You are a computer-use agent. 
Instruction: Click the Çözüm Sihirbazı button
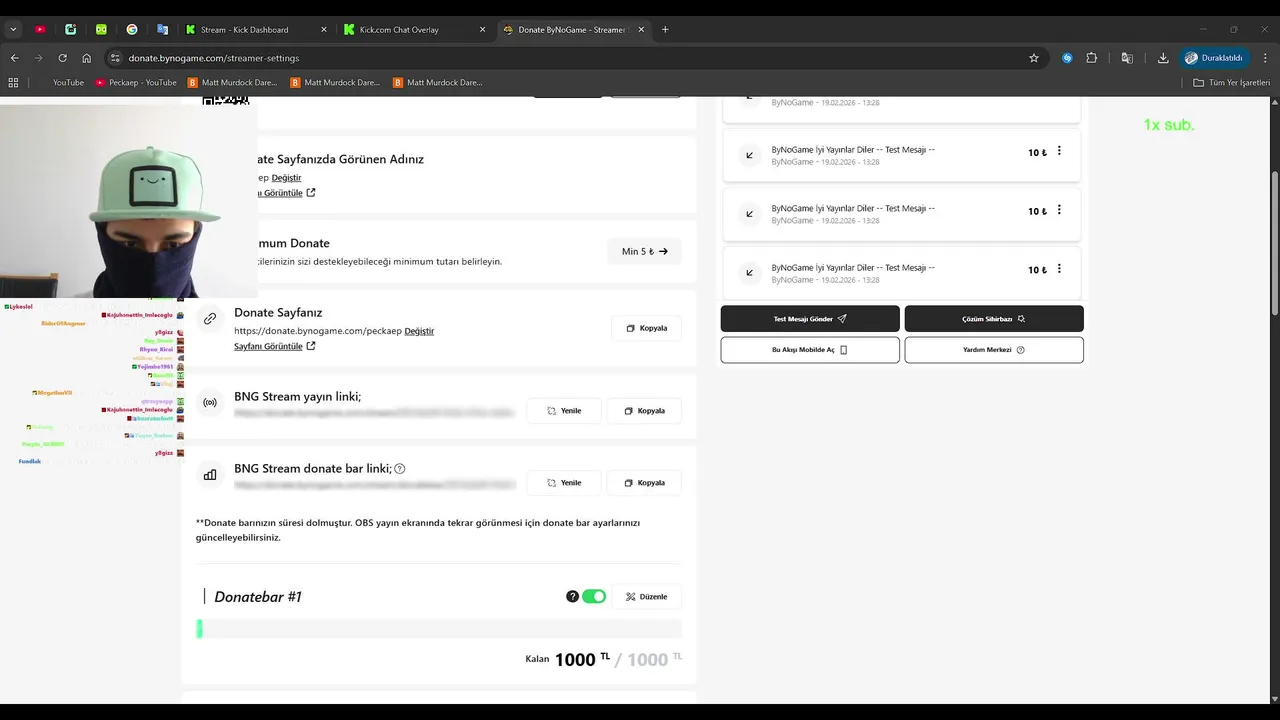pos(994,319)
